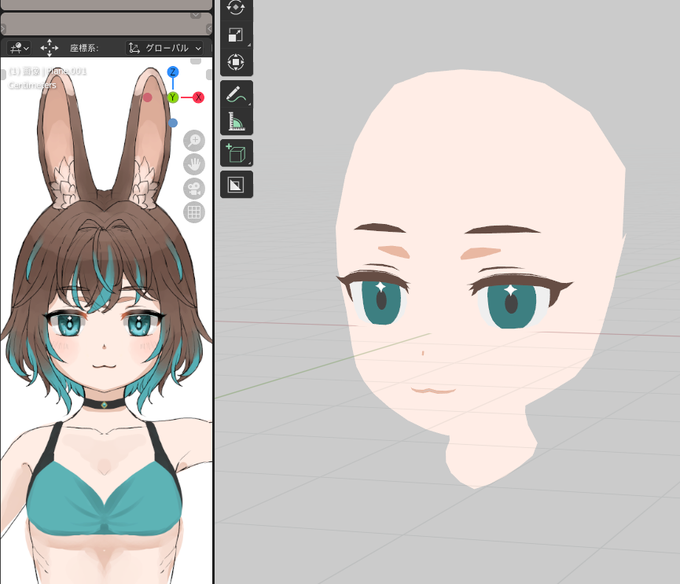
Task: Click the zoom magnifier navigation icon
Action: coord(194,140)
